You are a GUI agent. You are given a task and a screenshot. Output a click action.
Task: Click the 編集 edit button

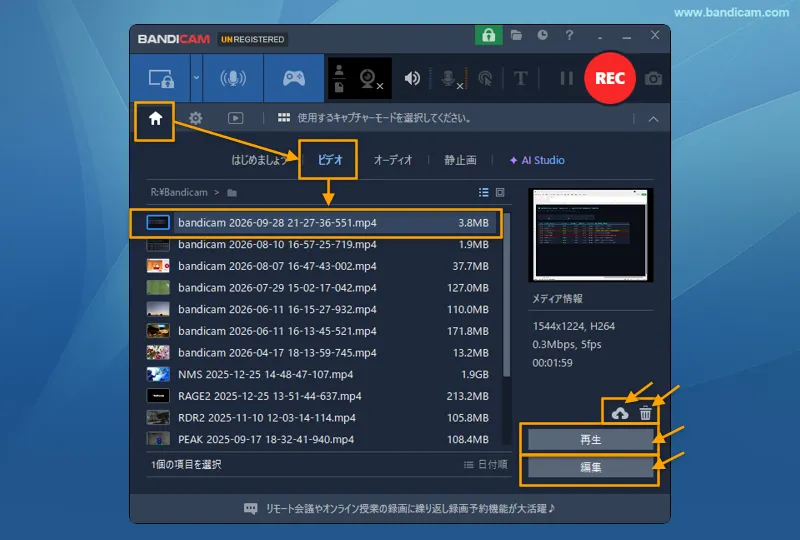pos(590,467)
